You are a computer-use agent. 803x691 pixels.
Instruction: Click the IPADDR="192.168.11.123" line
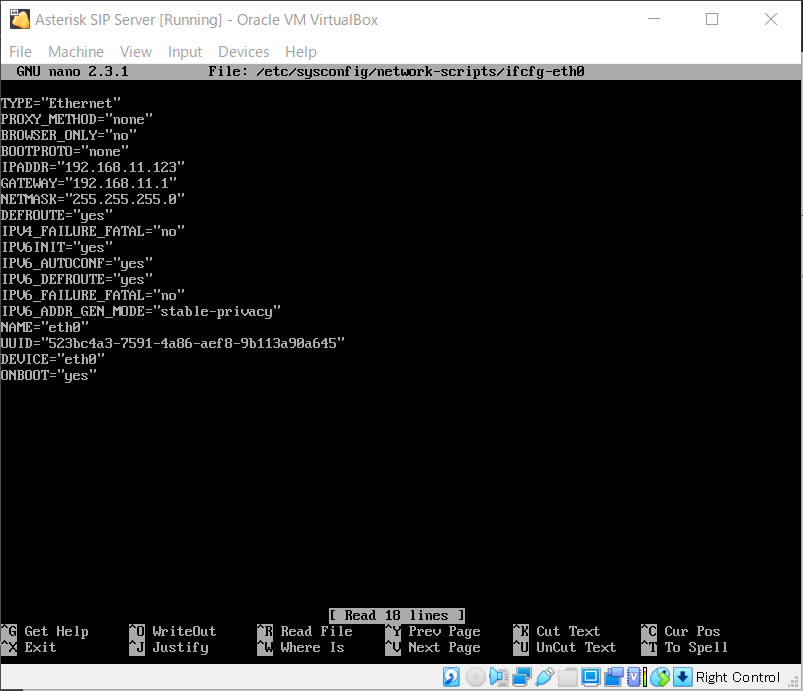[93, 167]
